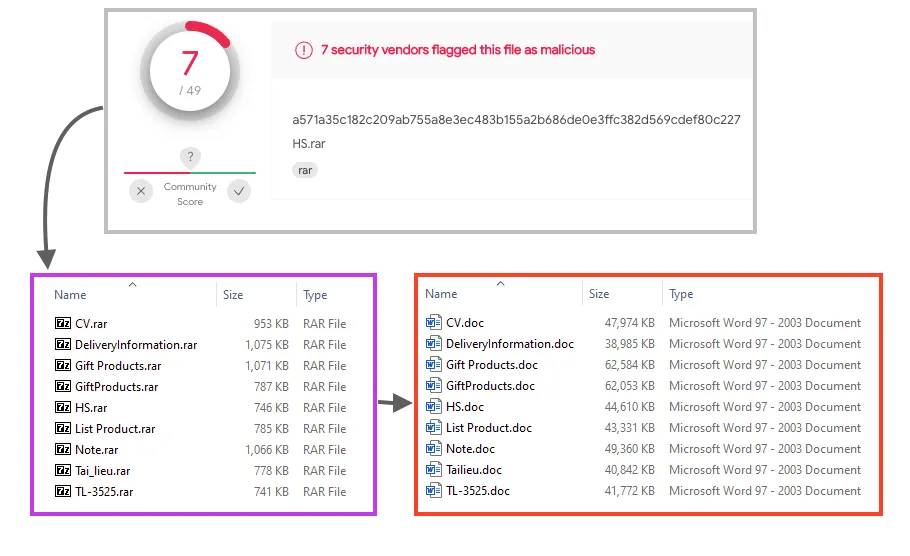Click the Word icon of TL-3525.doc

click(434, 490)
